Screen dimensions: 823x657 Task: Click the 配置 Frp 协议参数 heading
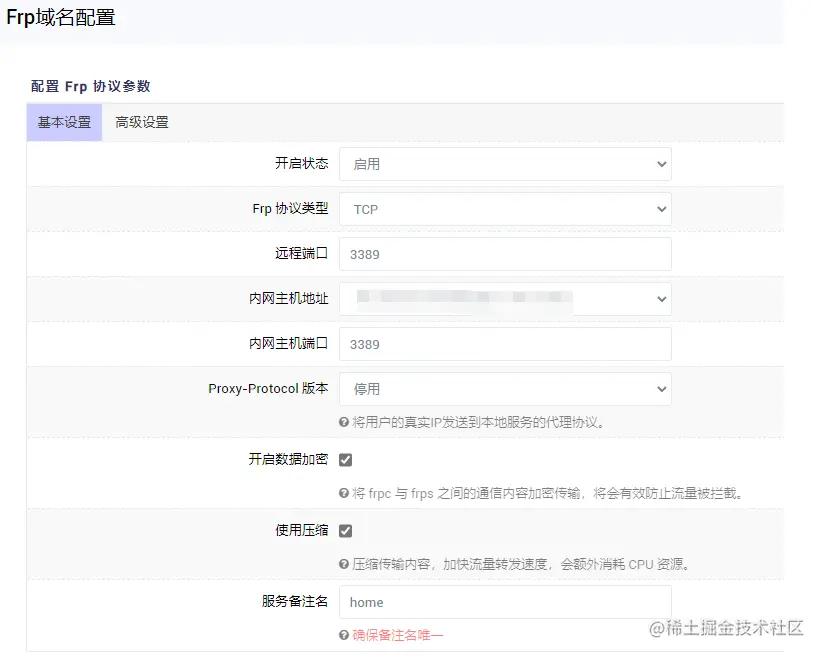pos(91,86)
